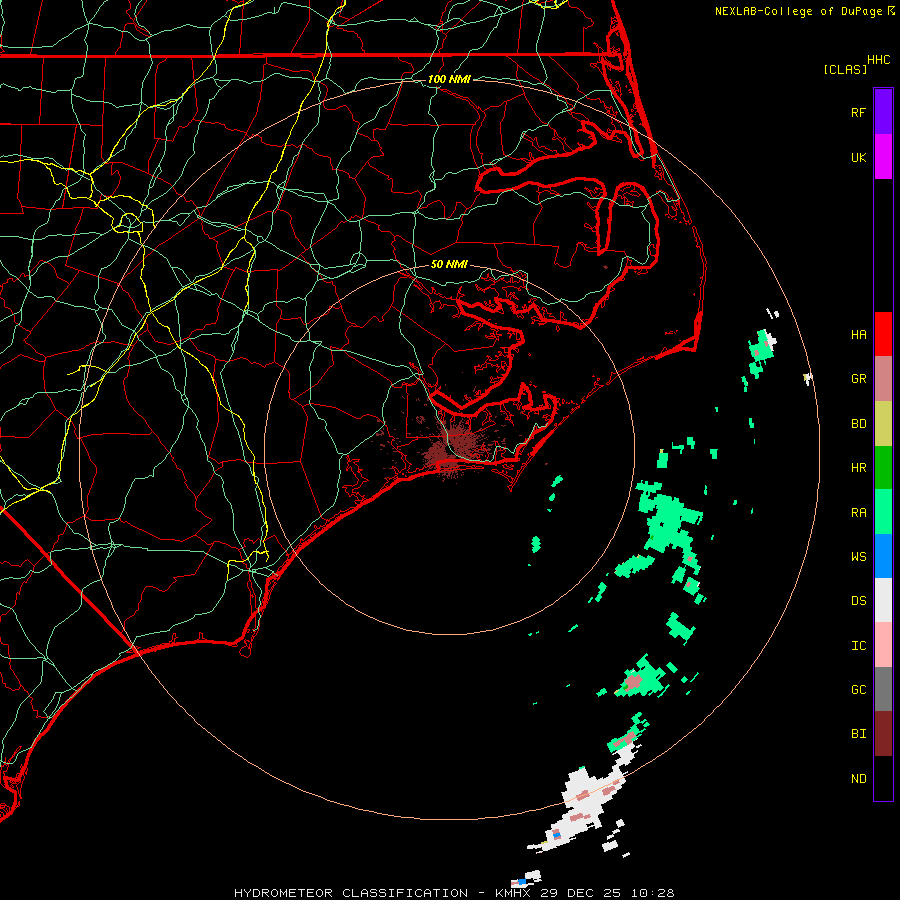Image resolution: width=900 pixels, height=900 pixels.
Task: Click the BI brown legend swatch
Action: pos(883,734)
